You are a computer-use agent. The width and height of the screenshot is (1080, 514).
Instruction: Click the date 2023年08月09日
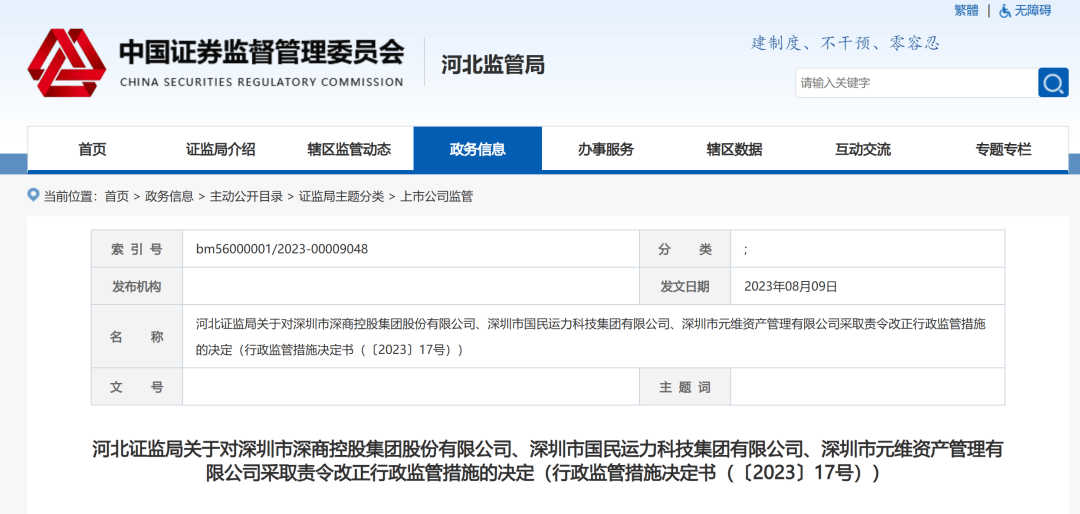(x=791, y=286)
